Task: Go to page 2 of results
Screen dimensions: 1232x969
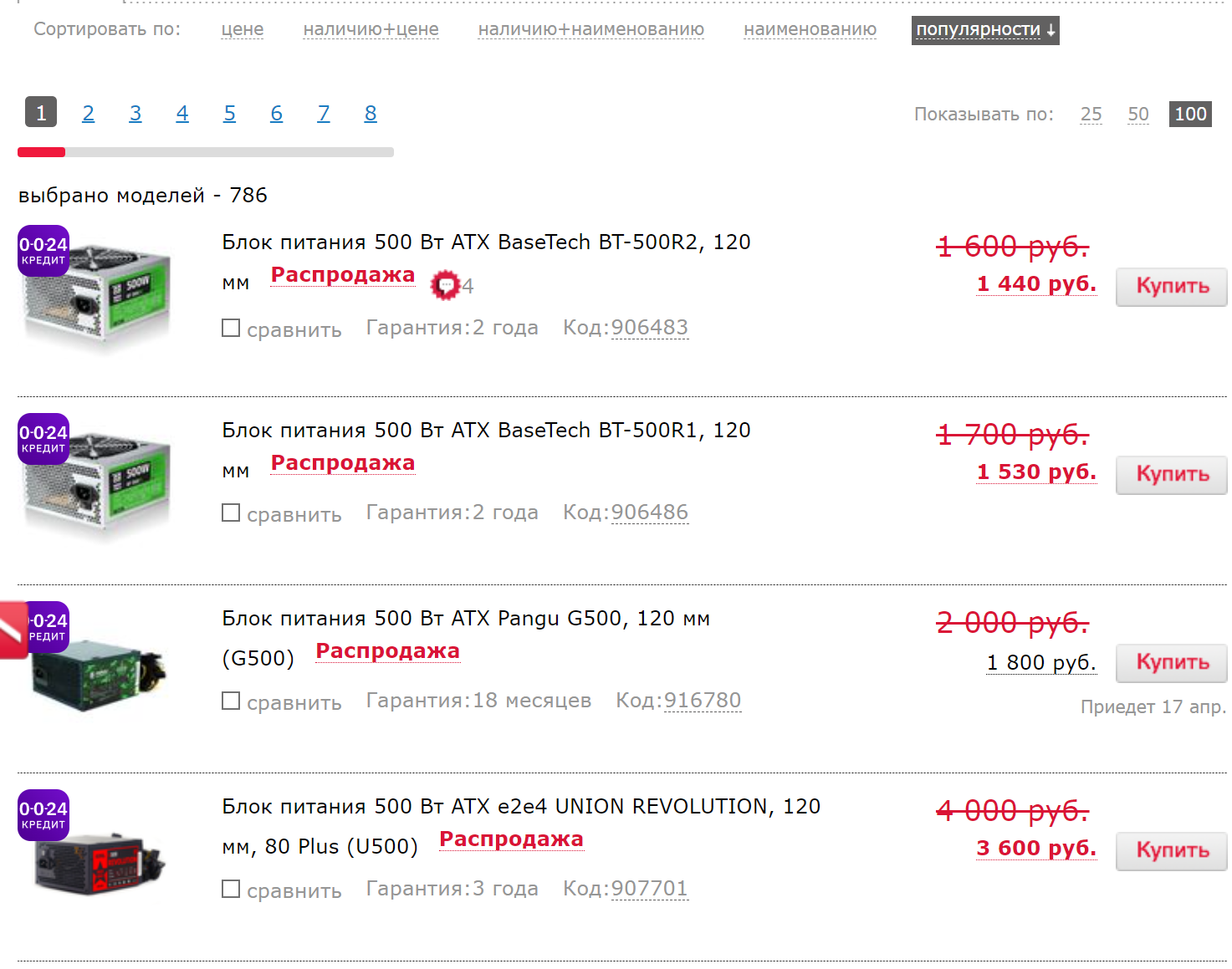Action: 88,113
